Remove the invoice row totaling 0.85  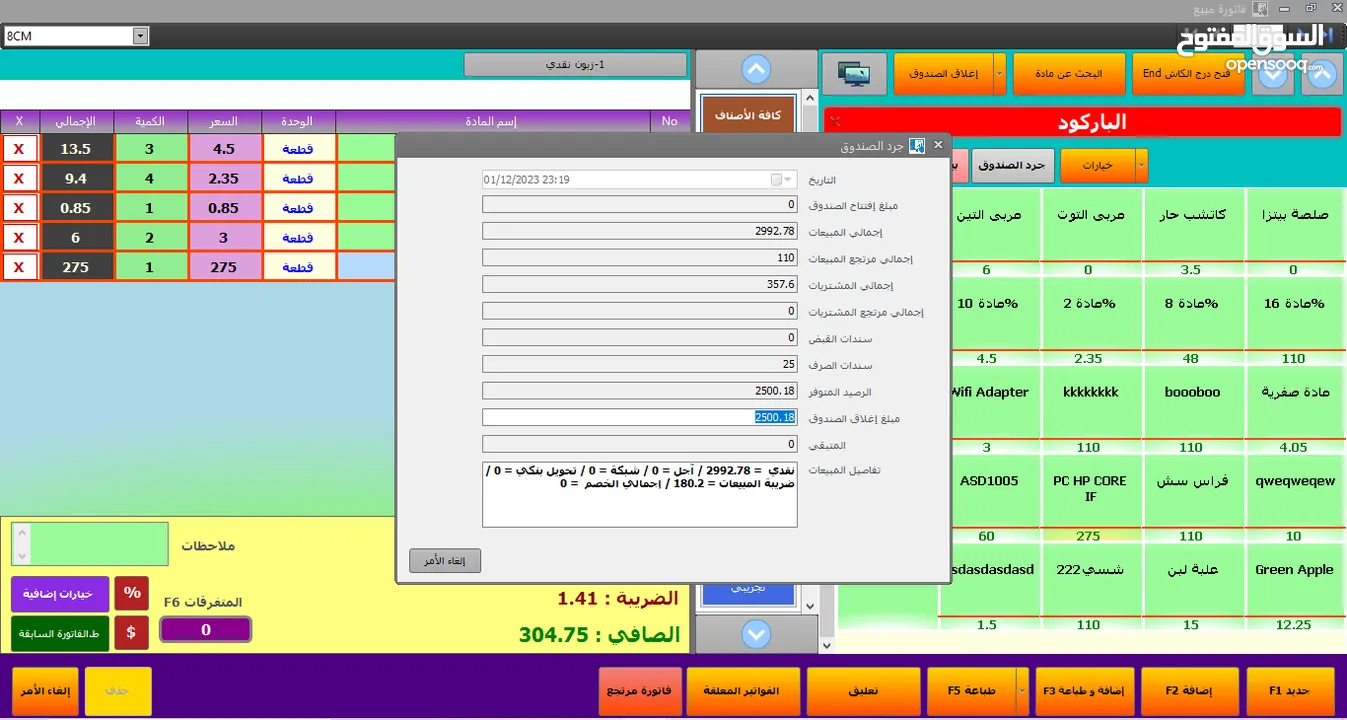click(x=19, y=208)
